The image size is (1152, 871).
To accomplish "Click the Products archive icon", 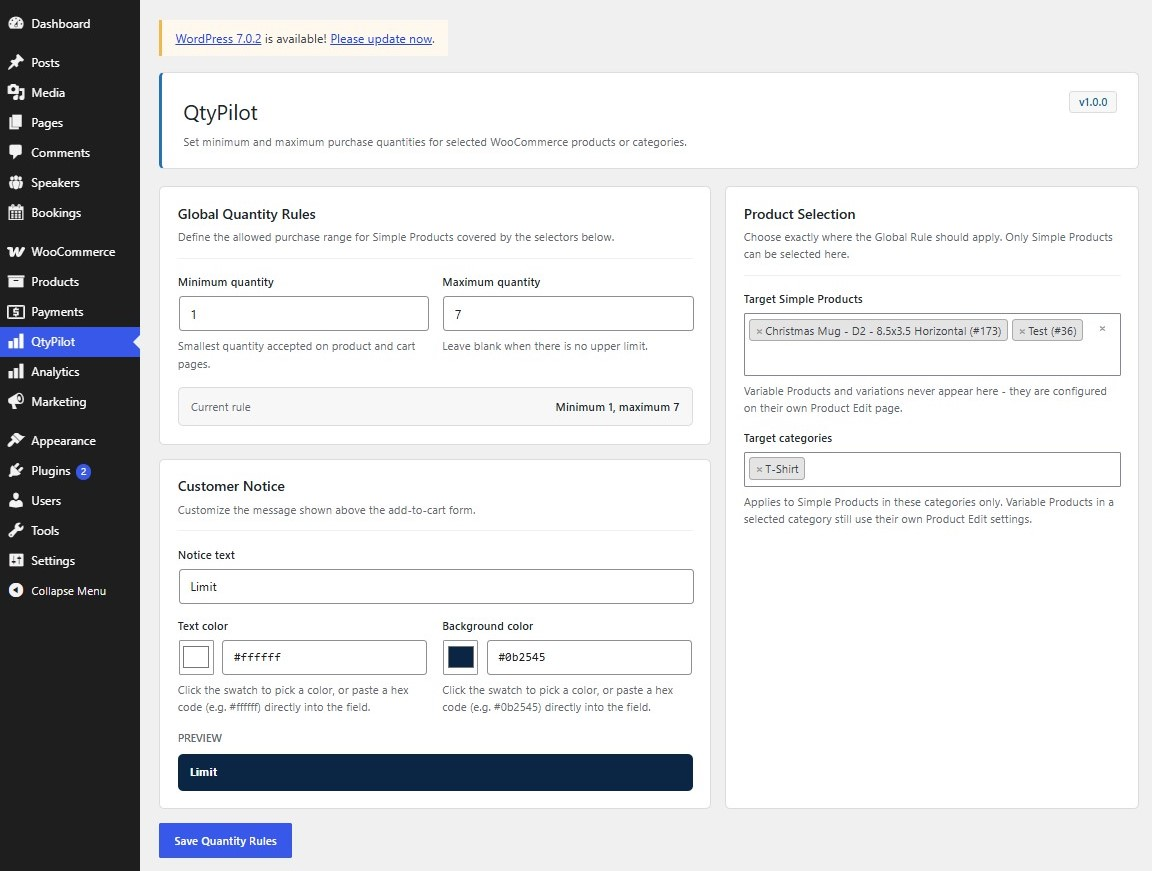I will click(x=15, y=282).
